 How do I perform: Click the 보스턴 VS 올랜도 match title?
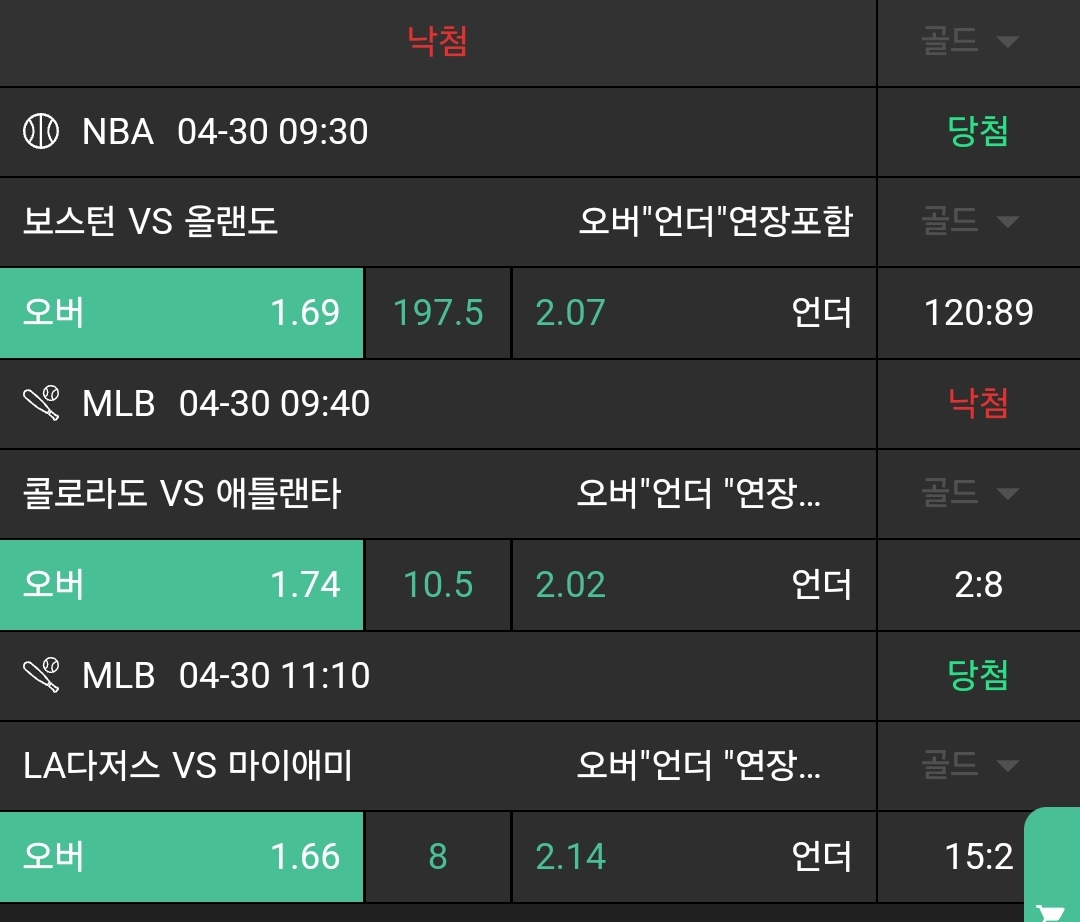point(151,221)
